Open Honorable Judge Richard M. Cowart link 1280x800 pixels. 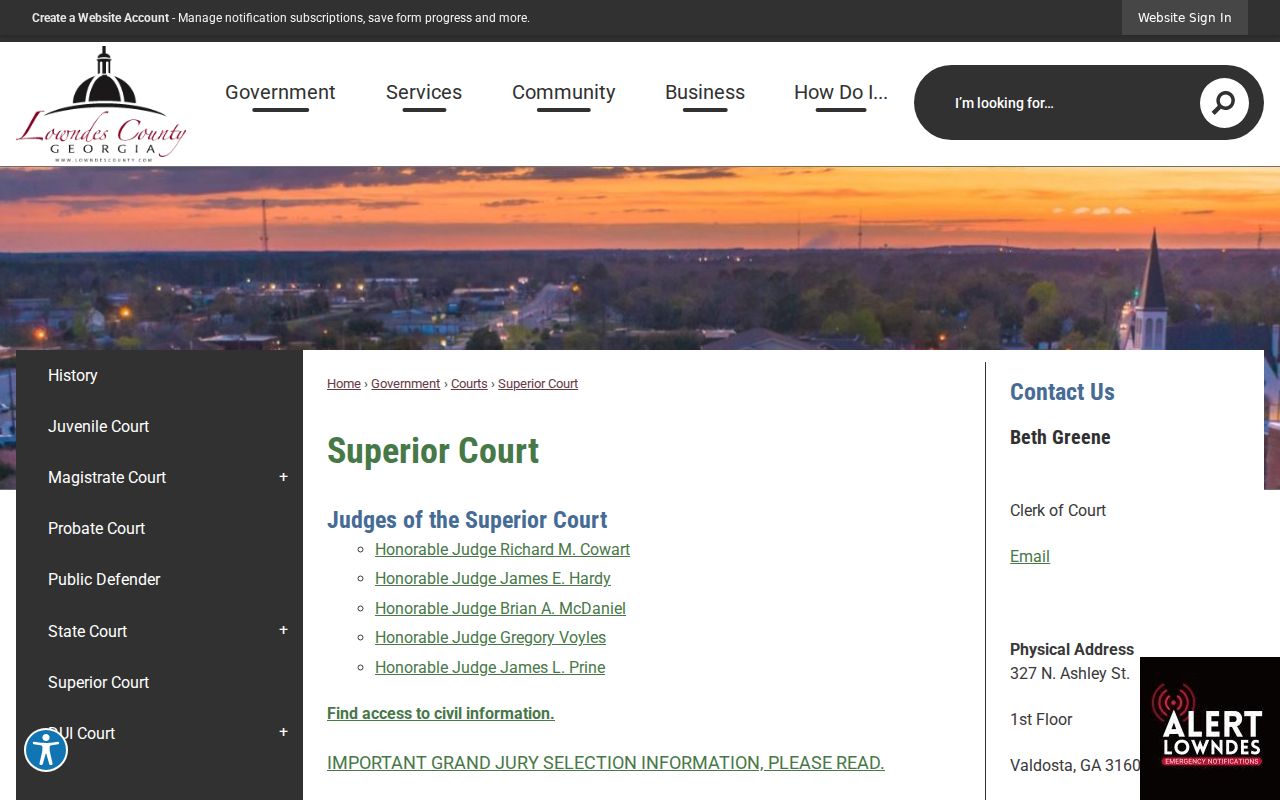(x=502, y=549)
